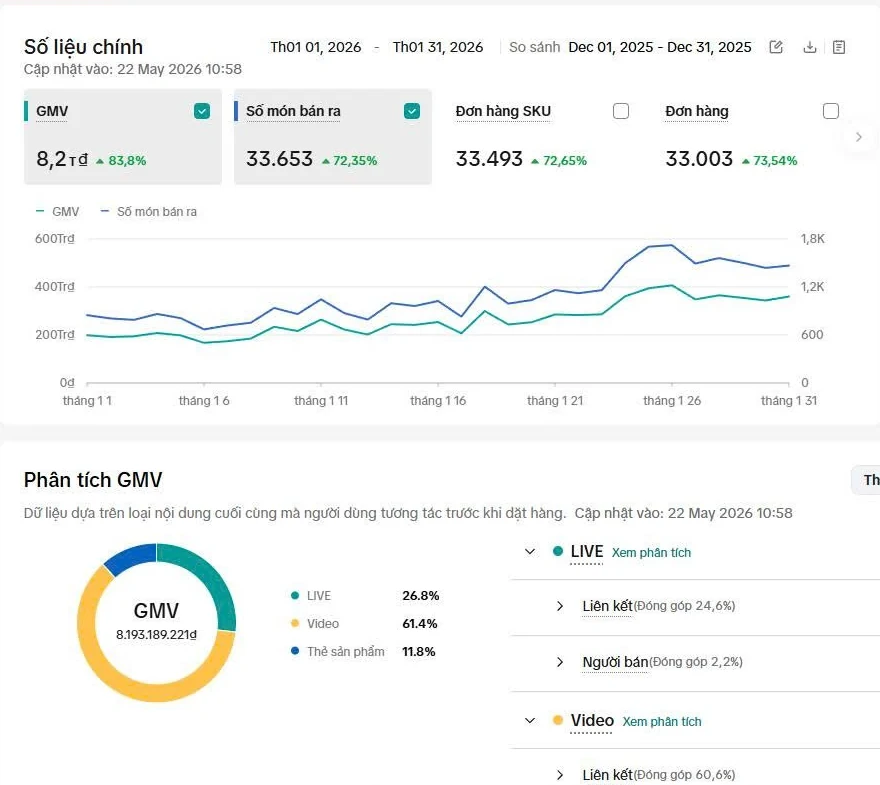Click the 33.653 items sold value
Image resolution: width=880 pixels, height=785 pixels.
pos(279,159)
